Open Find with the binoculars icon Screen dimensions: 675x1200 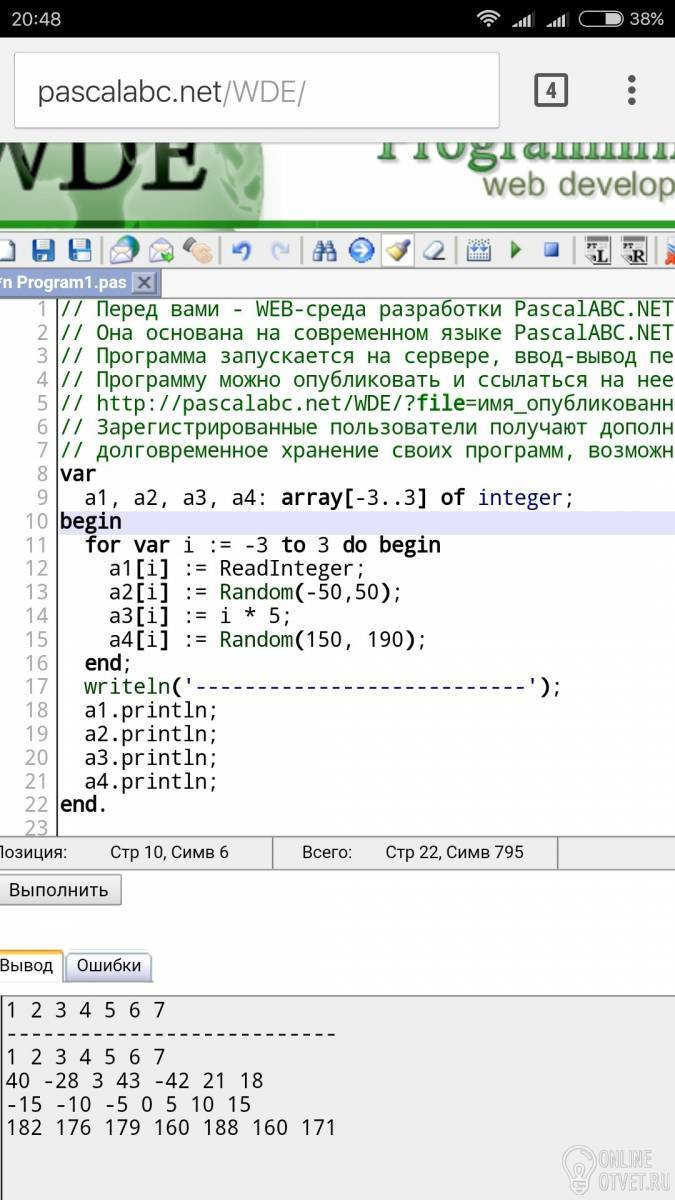click(x=324, y=250)
